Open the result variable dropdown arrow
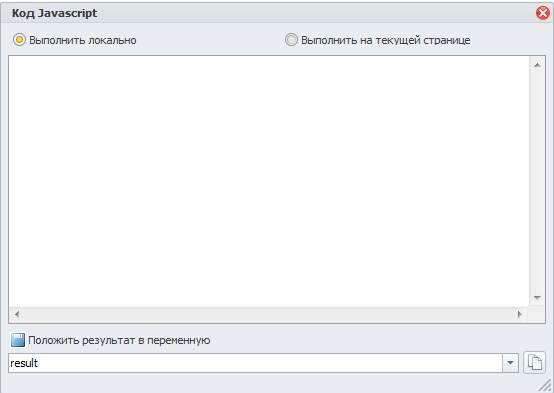 [510, 363]
